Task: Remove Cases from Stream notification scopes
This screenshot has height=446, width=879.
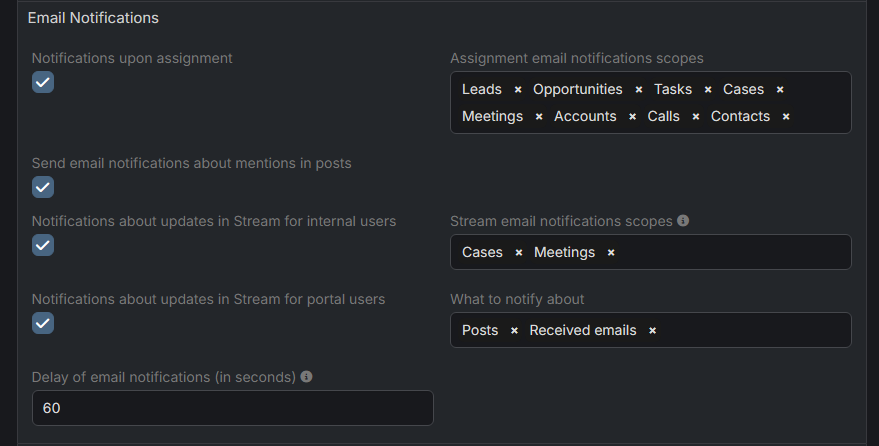Action: coord(519,253)
